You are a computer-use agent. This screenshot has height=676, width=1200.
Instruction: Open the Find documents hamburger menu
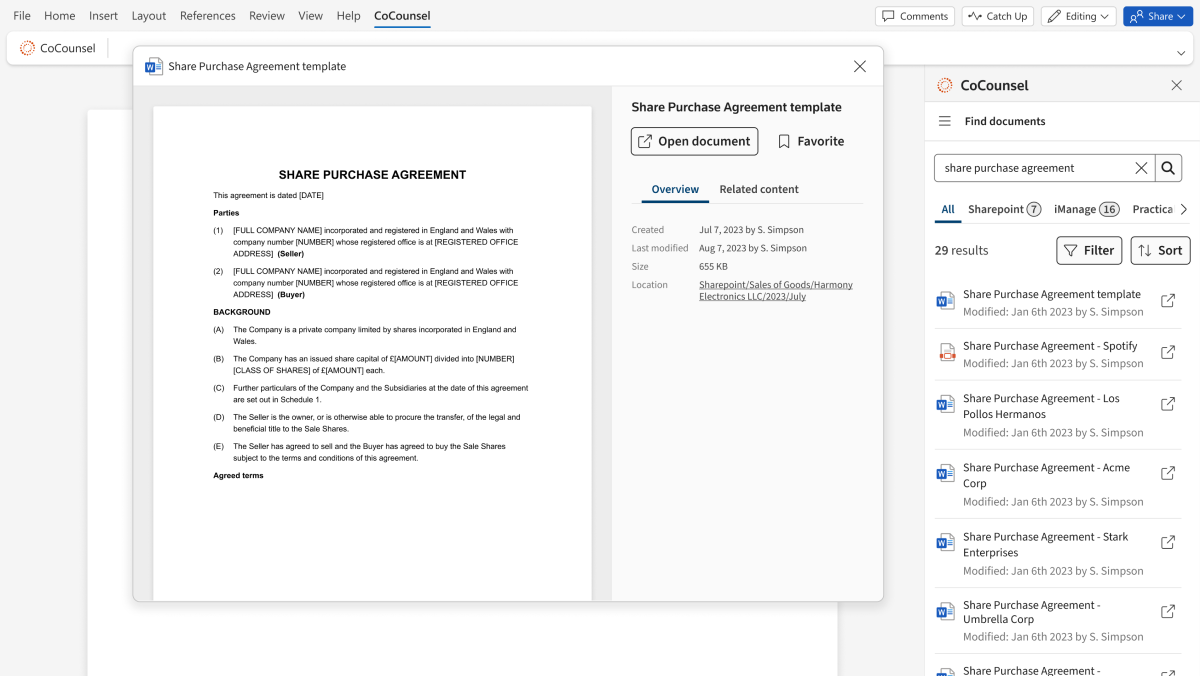tap(945, 121)
